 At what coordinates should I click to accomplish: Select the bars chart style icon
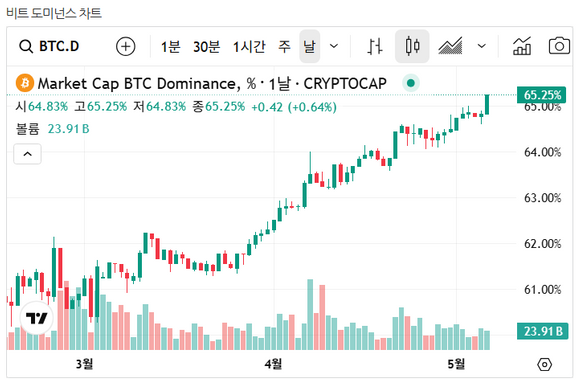point(375,46)
